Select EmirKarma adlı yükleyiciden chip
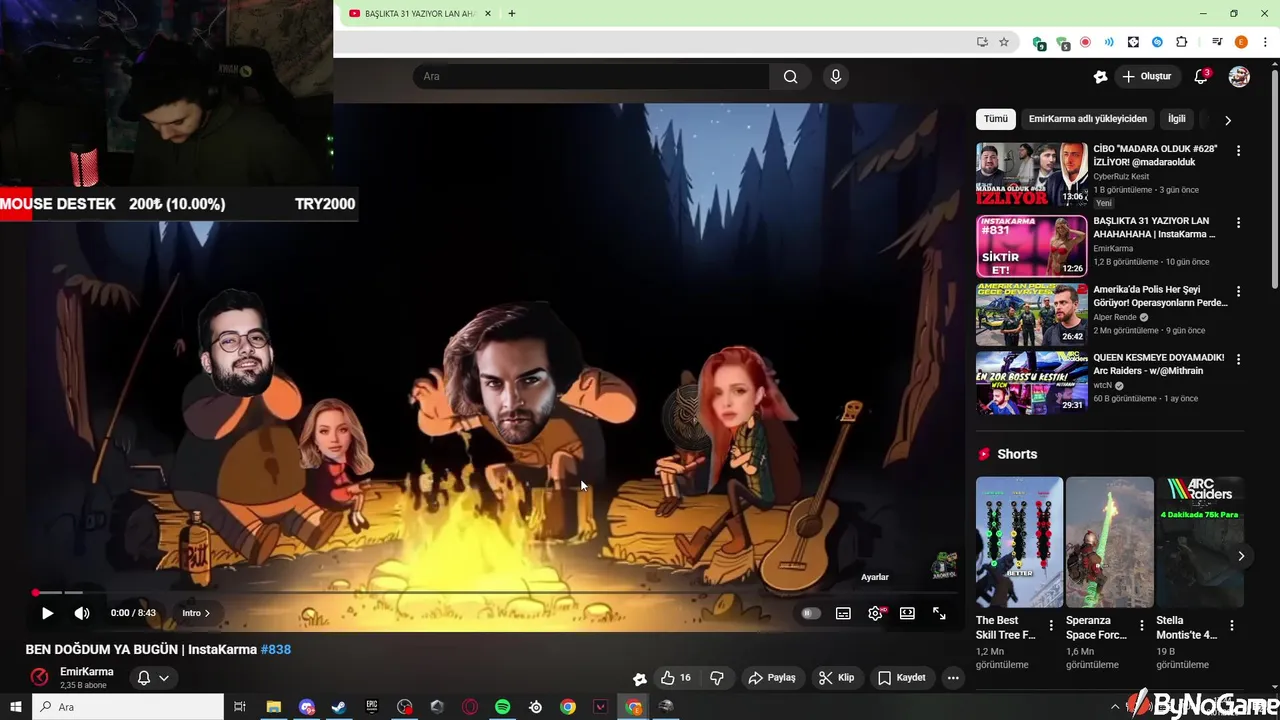1280x720 pixels. [x=1088, y=119]
